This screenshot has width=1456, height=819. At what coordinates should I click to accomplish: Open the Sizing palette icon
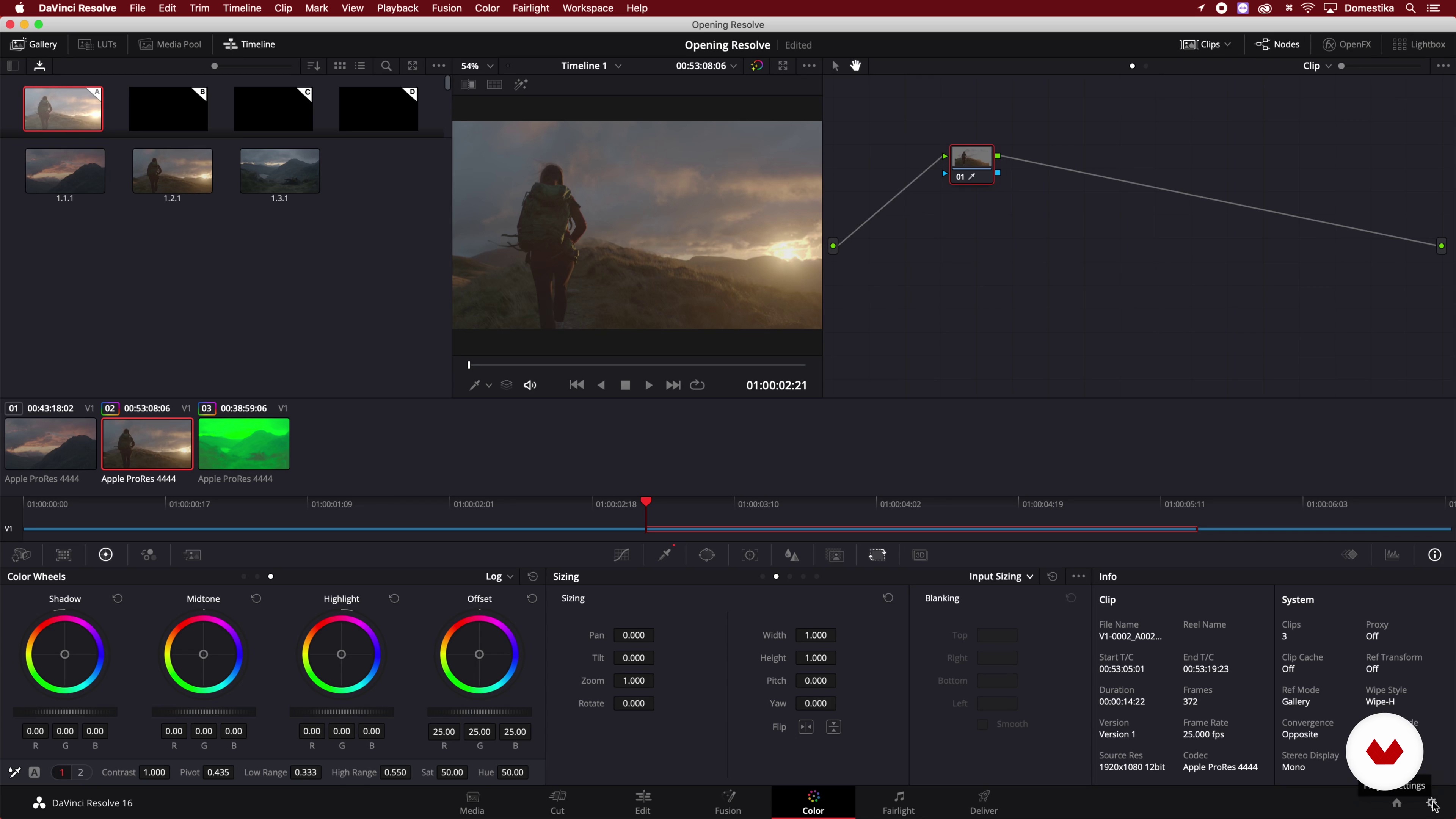[877, 555]
